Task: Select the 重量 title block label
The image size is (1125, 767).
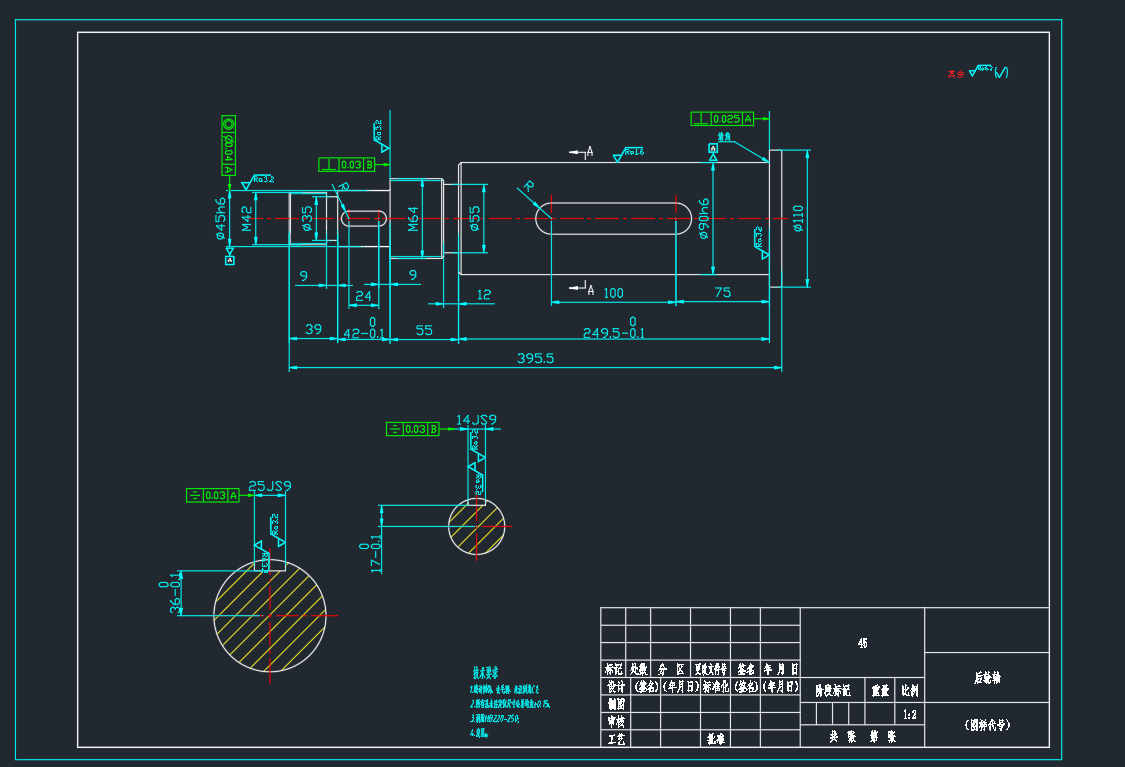Action: (880, 690)
